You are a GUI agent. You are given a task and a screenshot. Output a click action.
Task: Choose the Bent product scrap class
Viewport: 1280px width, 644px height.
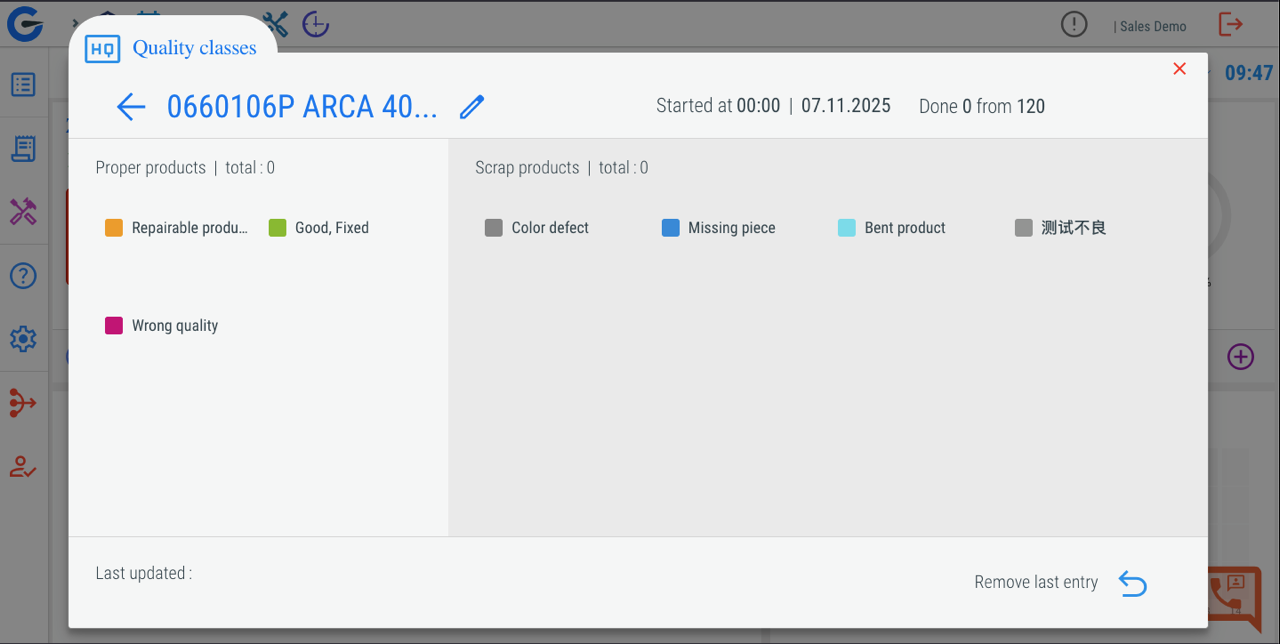pos(893,228)
